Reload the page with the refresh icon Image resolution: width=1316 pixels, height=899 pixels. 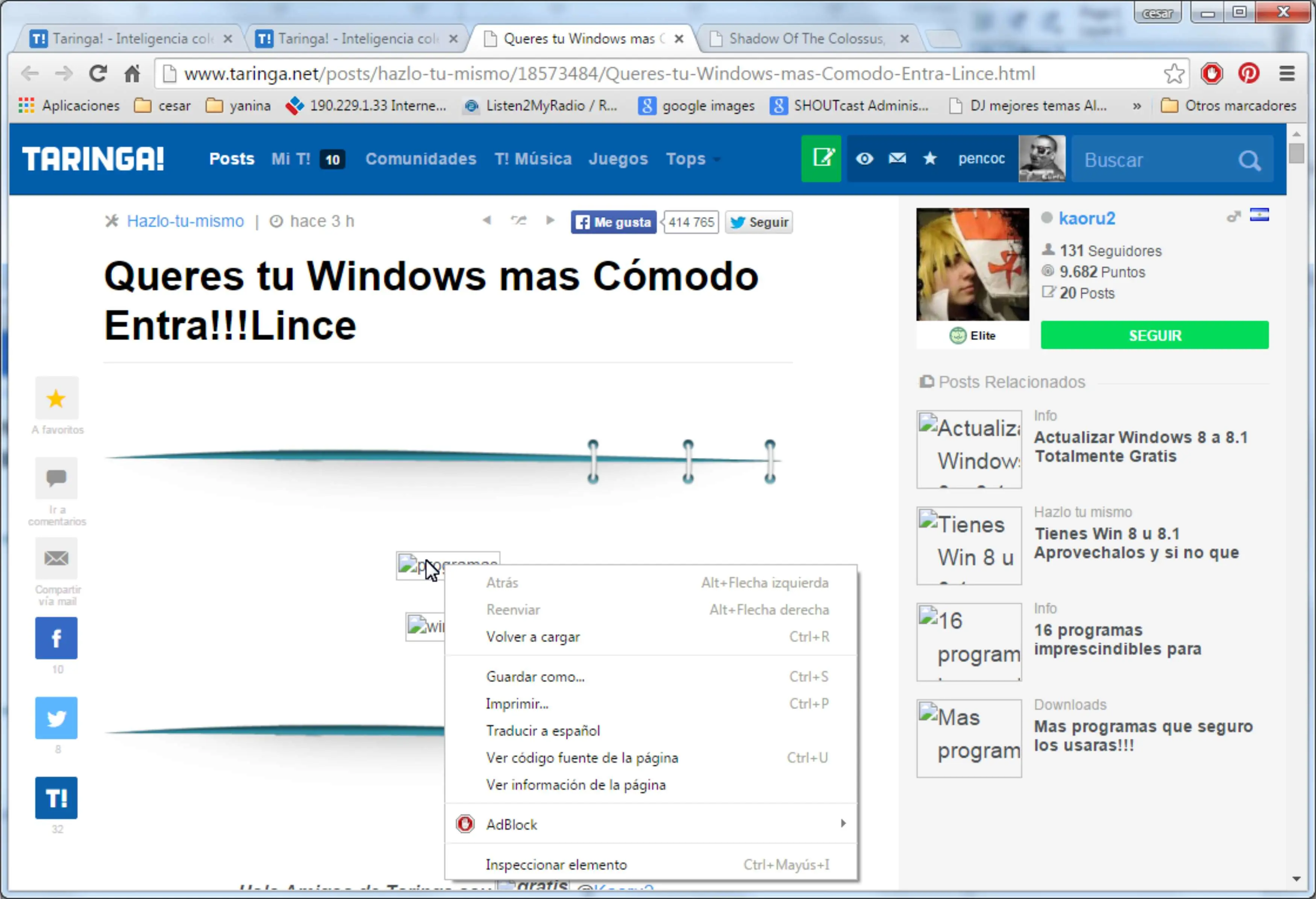[98, 74]
